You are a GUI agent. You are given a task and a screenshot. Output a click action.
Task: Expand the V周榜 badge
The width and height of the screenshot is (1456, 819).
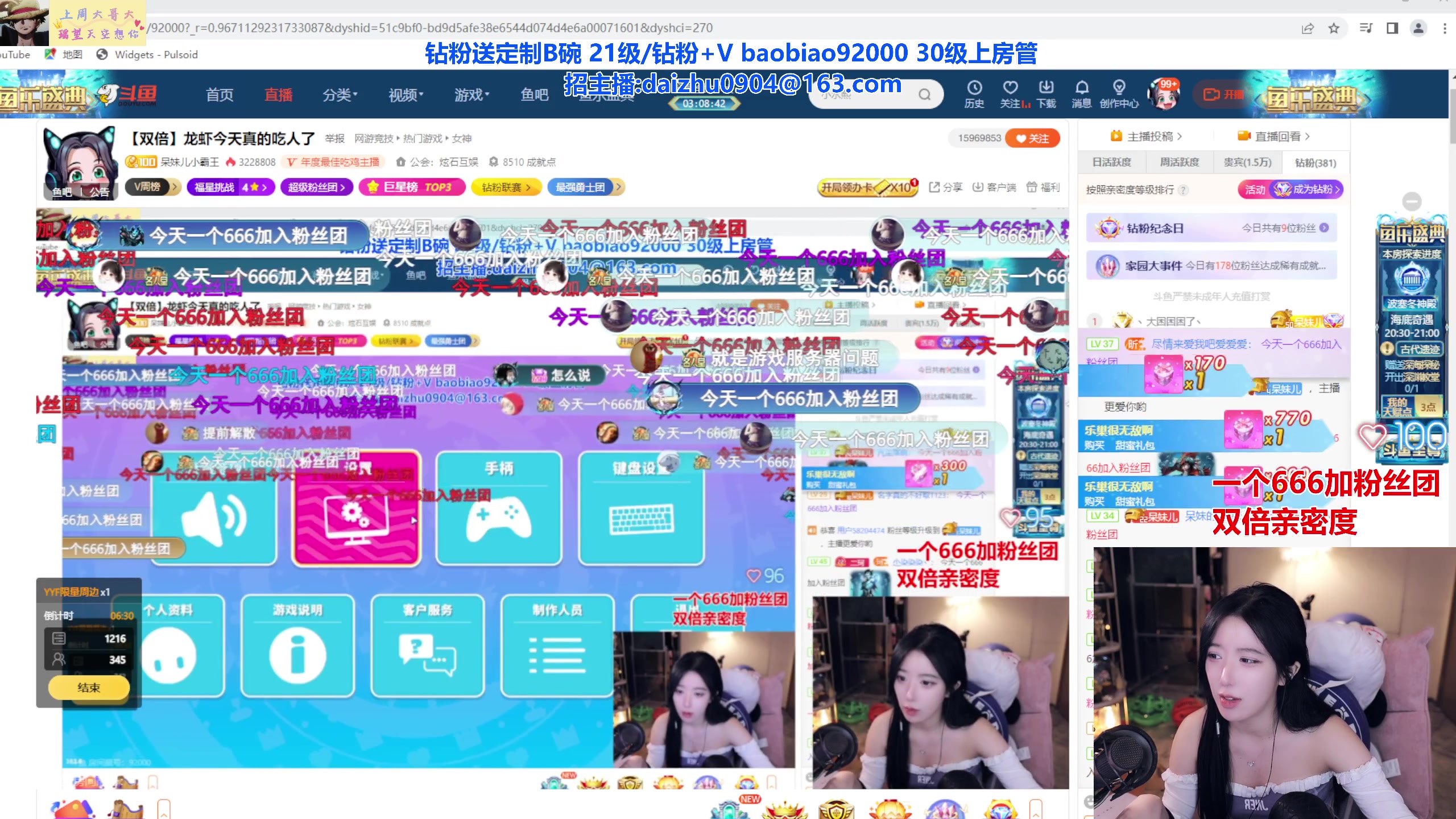point(154,187)
